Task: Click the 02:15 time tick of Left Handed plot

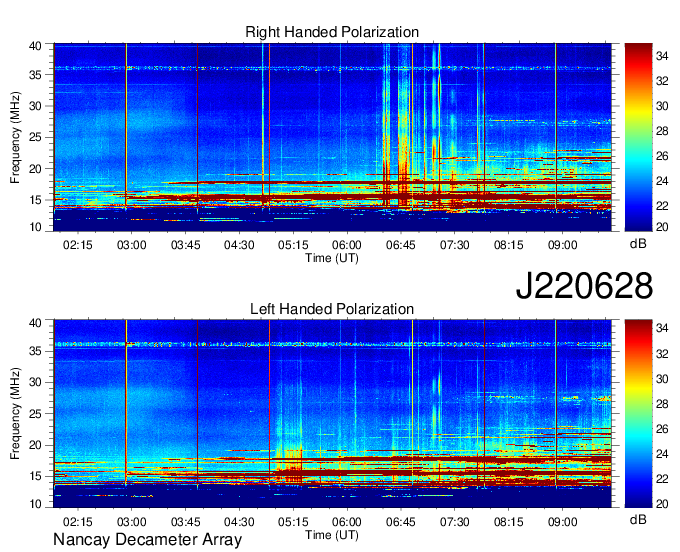Action: [x=78, y=522]
